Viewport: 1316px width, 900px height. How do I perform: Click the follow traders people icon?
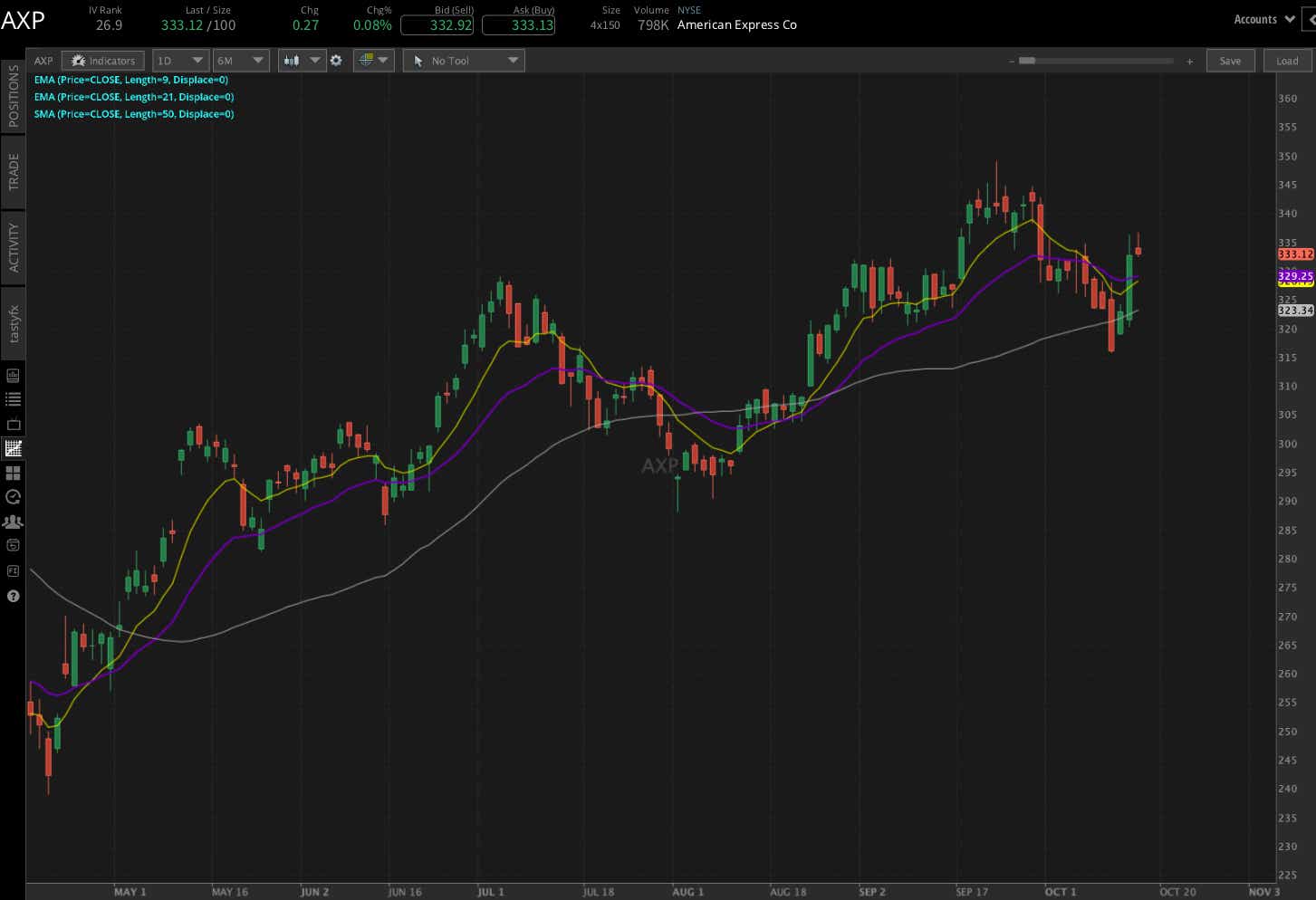(x=13, y=521)
